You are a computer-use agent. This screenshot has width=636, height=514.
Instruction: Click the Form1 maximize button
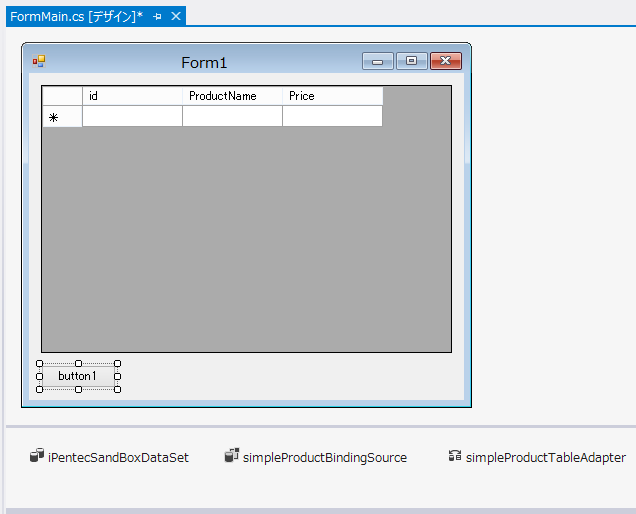tap(411, 61)
